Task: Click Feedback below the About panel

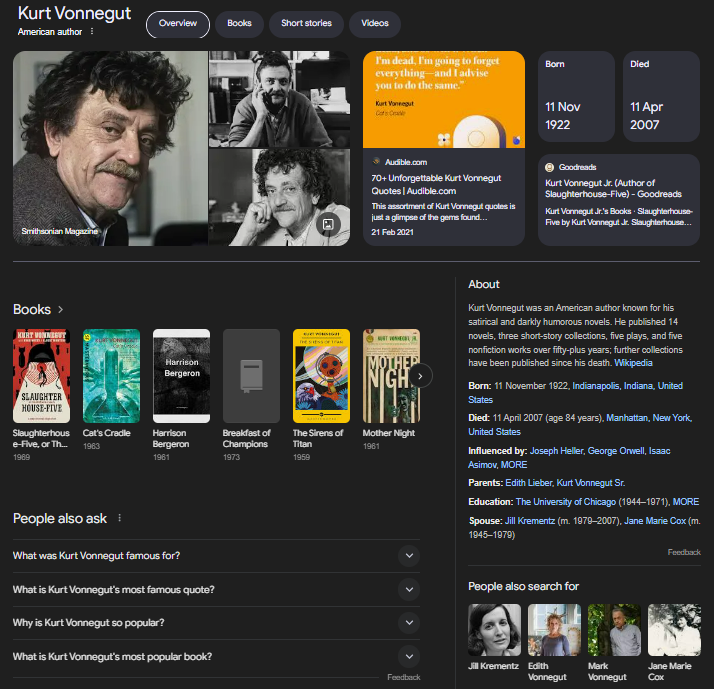Action: pyautogui.click(x=684, y=552)
